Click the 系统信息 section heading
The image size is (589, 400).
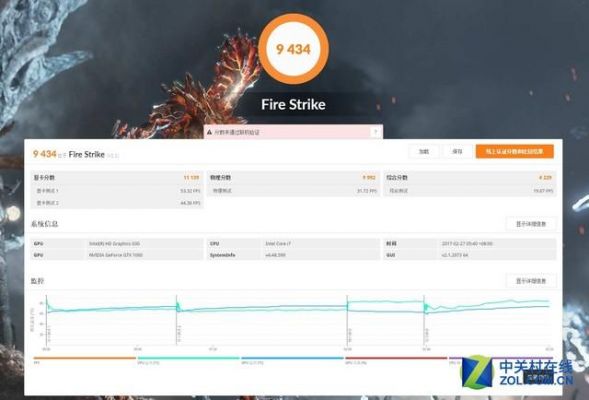click(44, 224)
